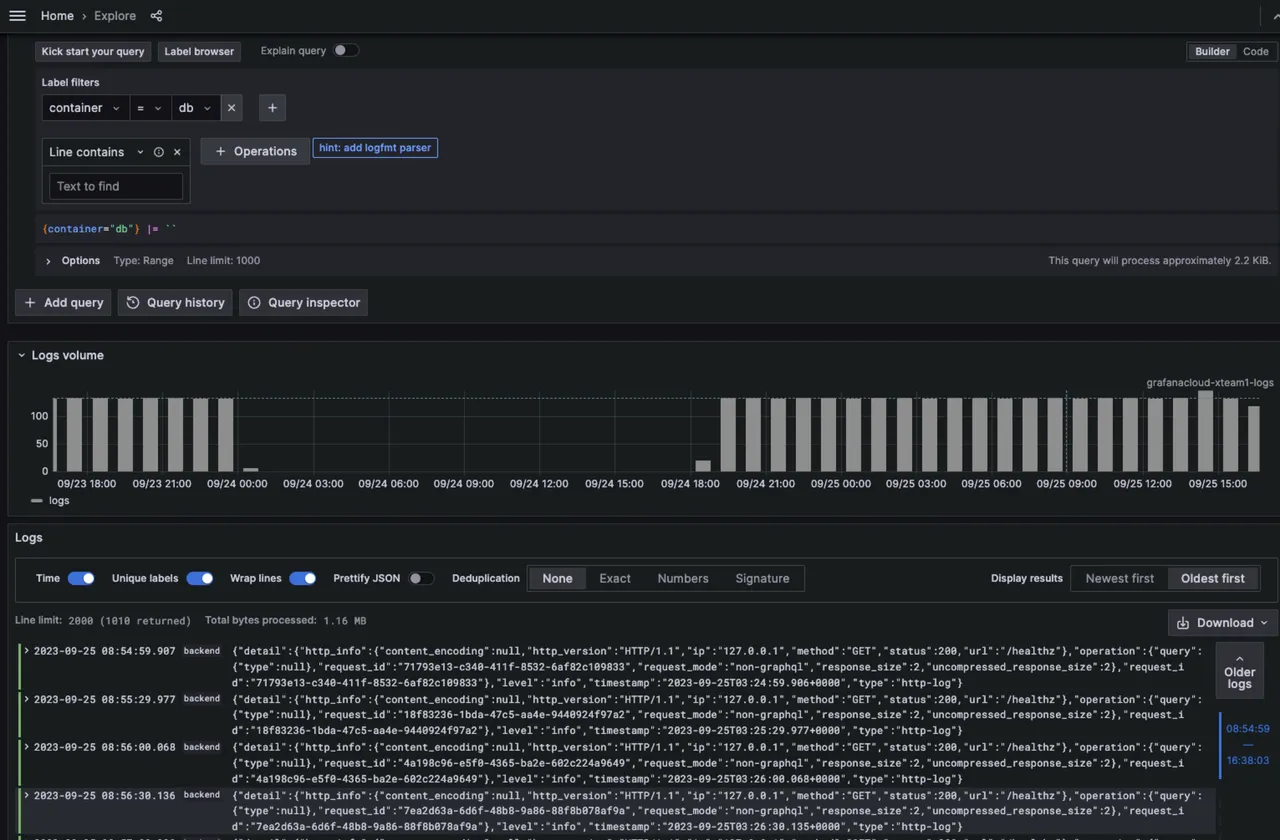1280x840 pixels.
Task: Open Query inspector
Action: (x=303, y=303)
